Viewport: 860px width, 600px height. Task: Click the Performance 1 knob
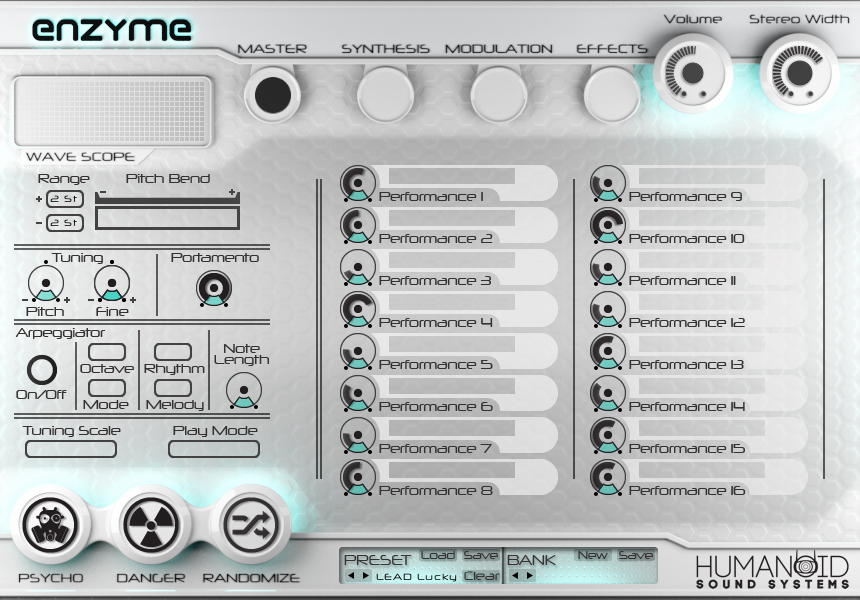pyautogui.click(x=358, y=183)
